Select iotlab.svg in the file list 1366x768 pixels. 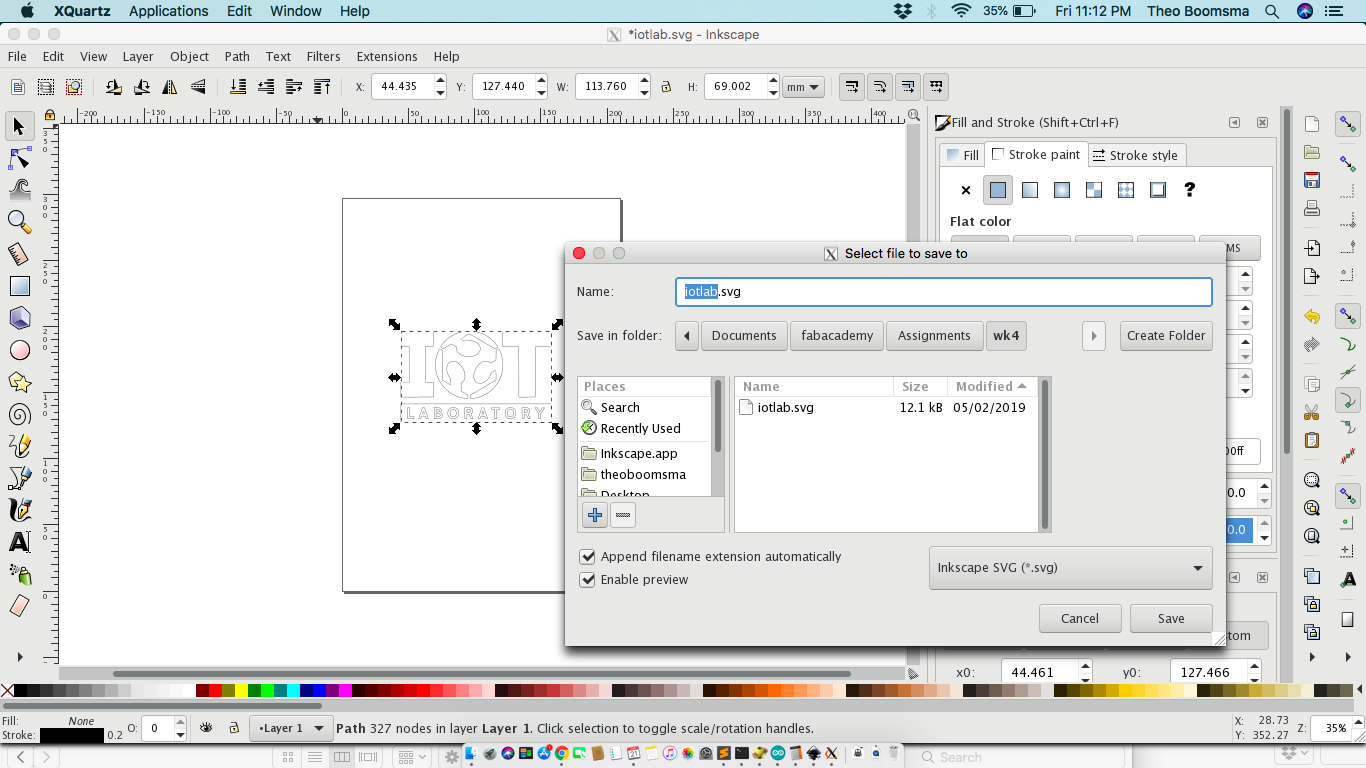pos(786,407)
